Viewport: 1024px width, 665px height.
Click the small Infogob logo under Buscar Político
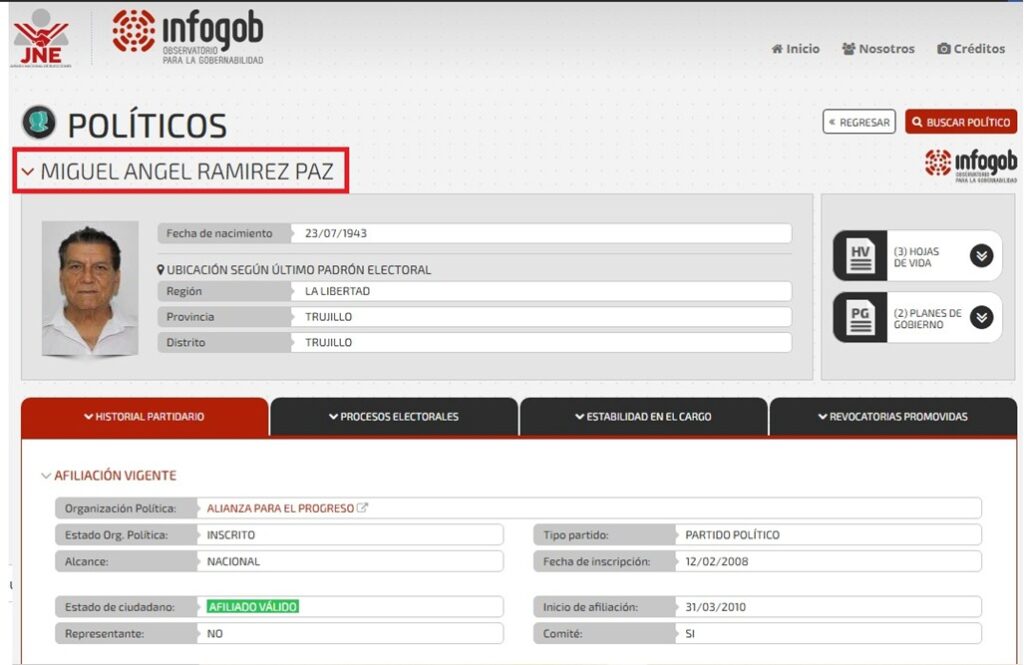[970, 165]
